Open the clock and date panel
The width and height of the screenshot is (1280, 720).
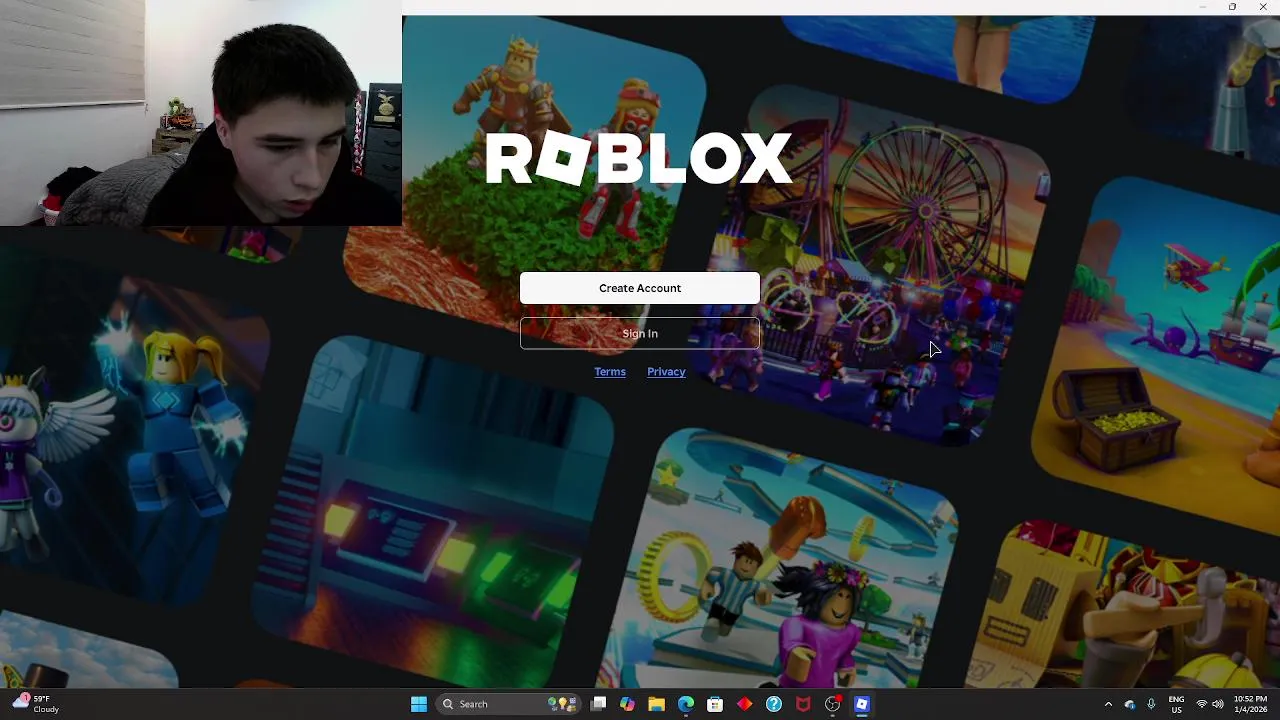pyautogui.click(x=1250, y=704)
